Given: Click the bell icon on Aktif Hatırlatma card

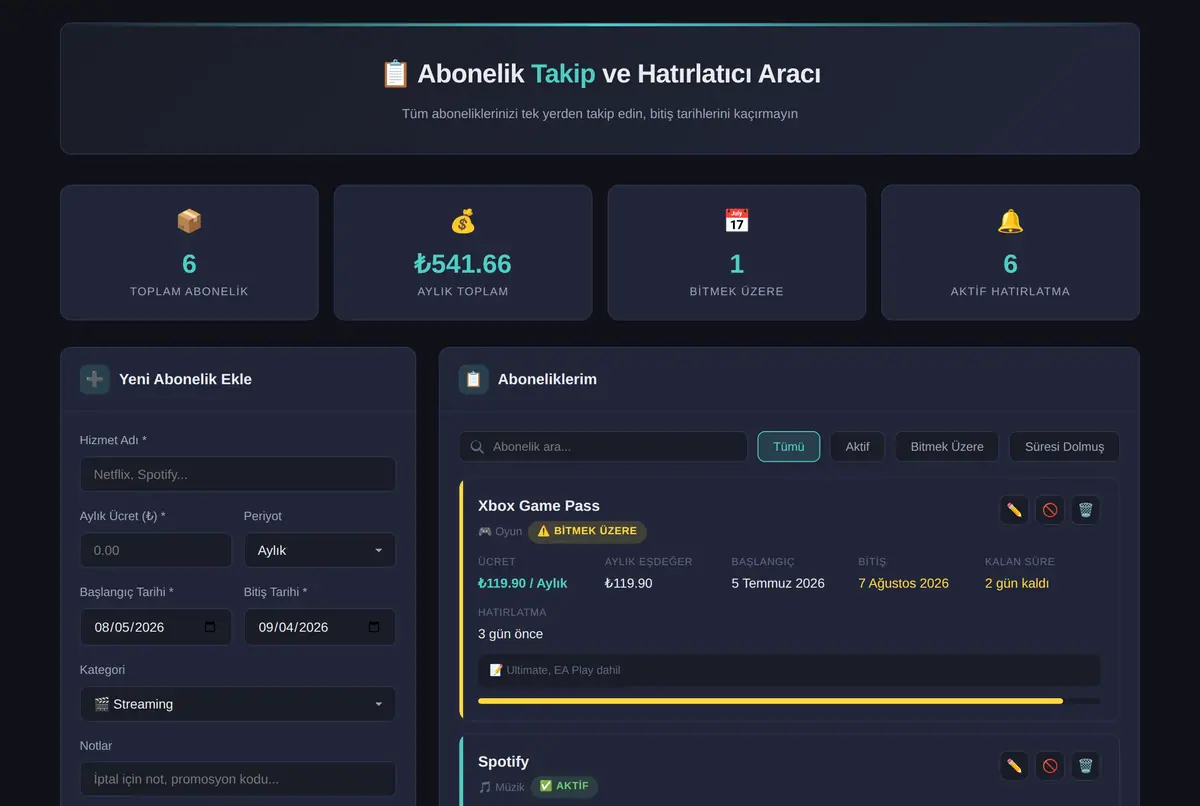Looking at the screenshot, I should 1010,221.
